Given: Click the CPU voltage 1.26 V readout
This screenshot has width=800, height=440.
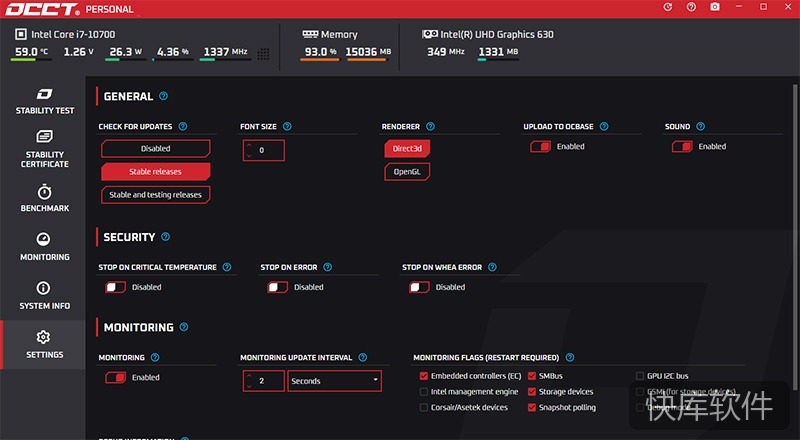Looking at the screenshot, I should [79, 52].
